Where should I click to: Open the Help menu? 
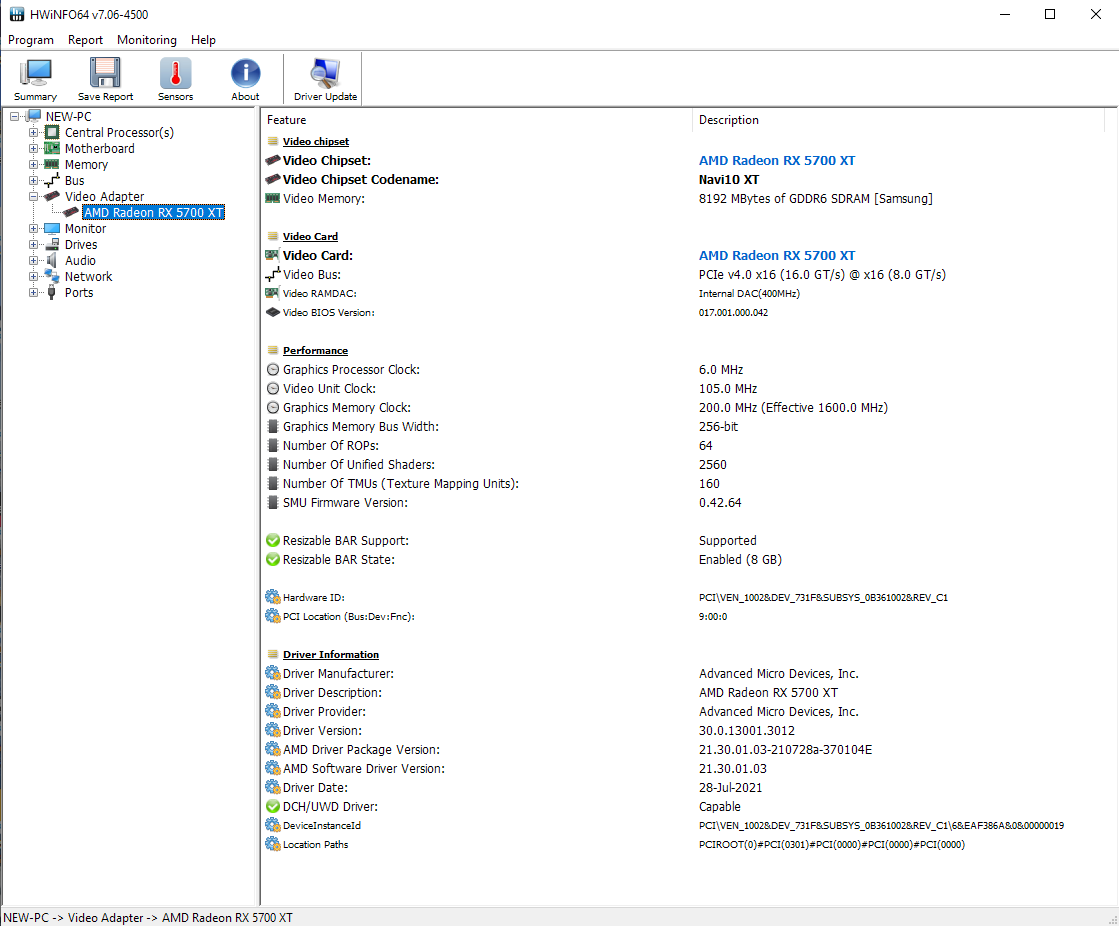click(x=203, y=40)
